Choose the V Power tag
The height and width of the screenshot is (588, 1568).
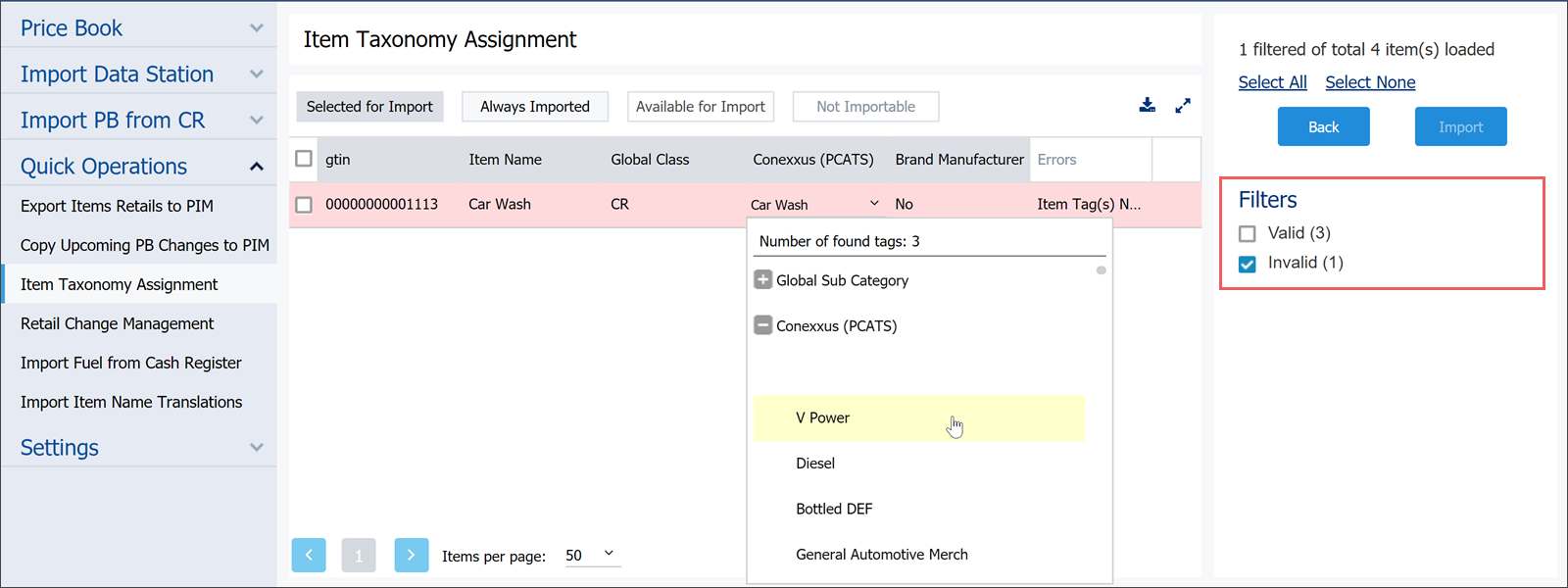point(919,417)
